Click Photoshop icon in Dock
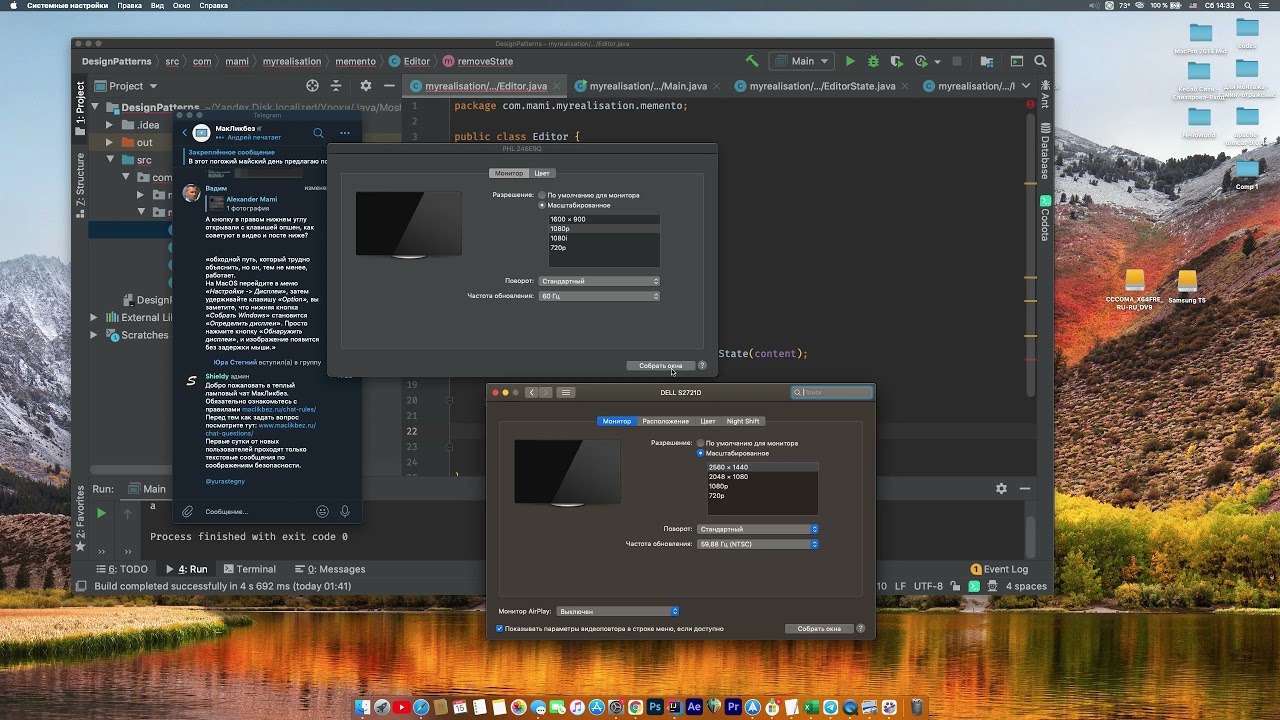Screen dimensions: 1280x720 coord(655,707)
